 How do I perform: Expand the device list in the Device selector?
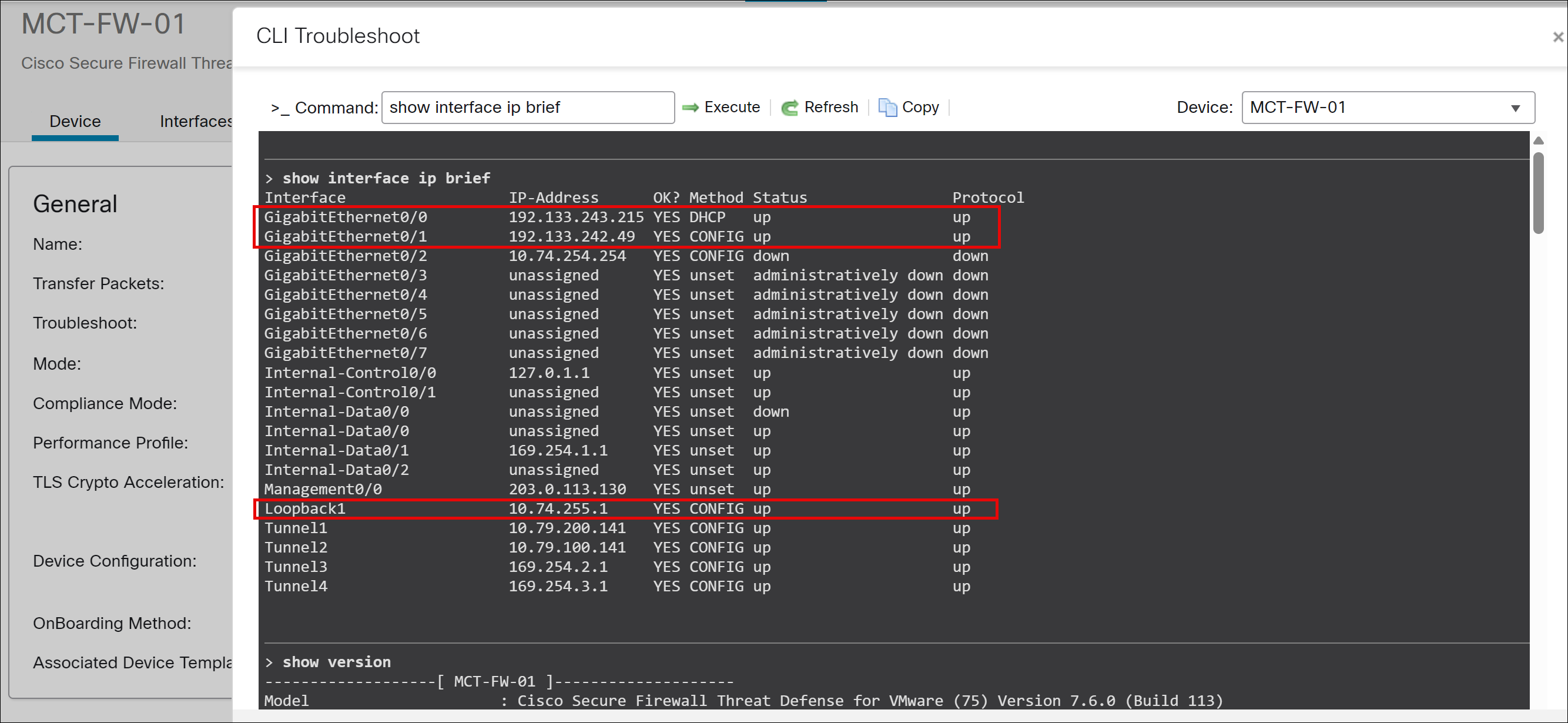coord(1517,108)
